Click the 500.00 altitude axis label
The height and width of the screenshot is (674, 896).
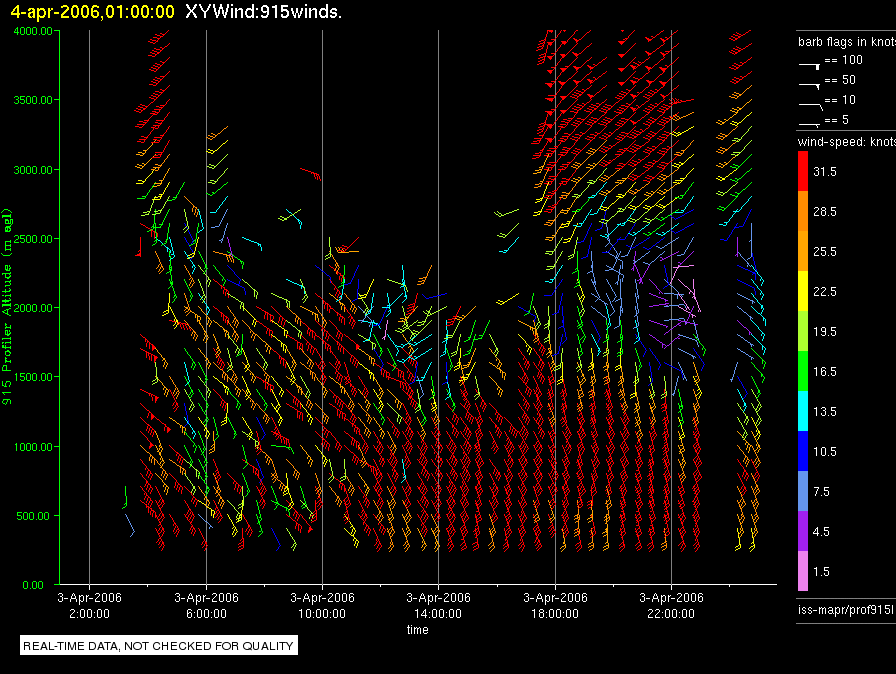pos(33,516)
